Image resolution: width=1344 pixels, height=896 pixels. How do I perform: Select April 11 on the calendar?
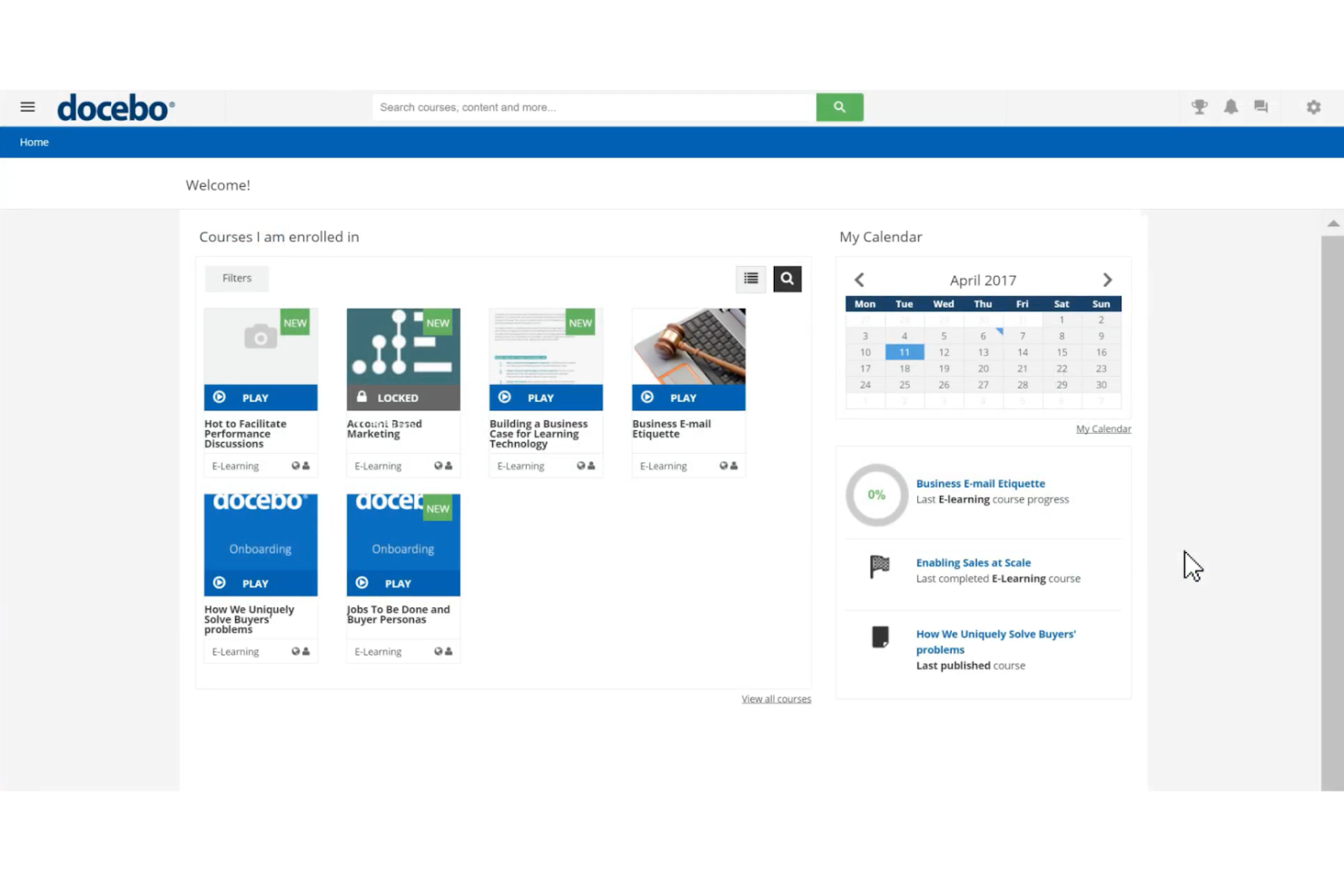tap(904, 351)
